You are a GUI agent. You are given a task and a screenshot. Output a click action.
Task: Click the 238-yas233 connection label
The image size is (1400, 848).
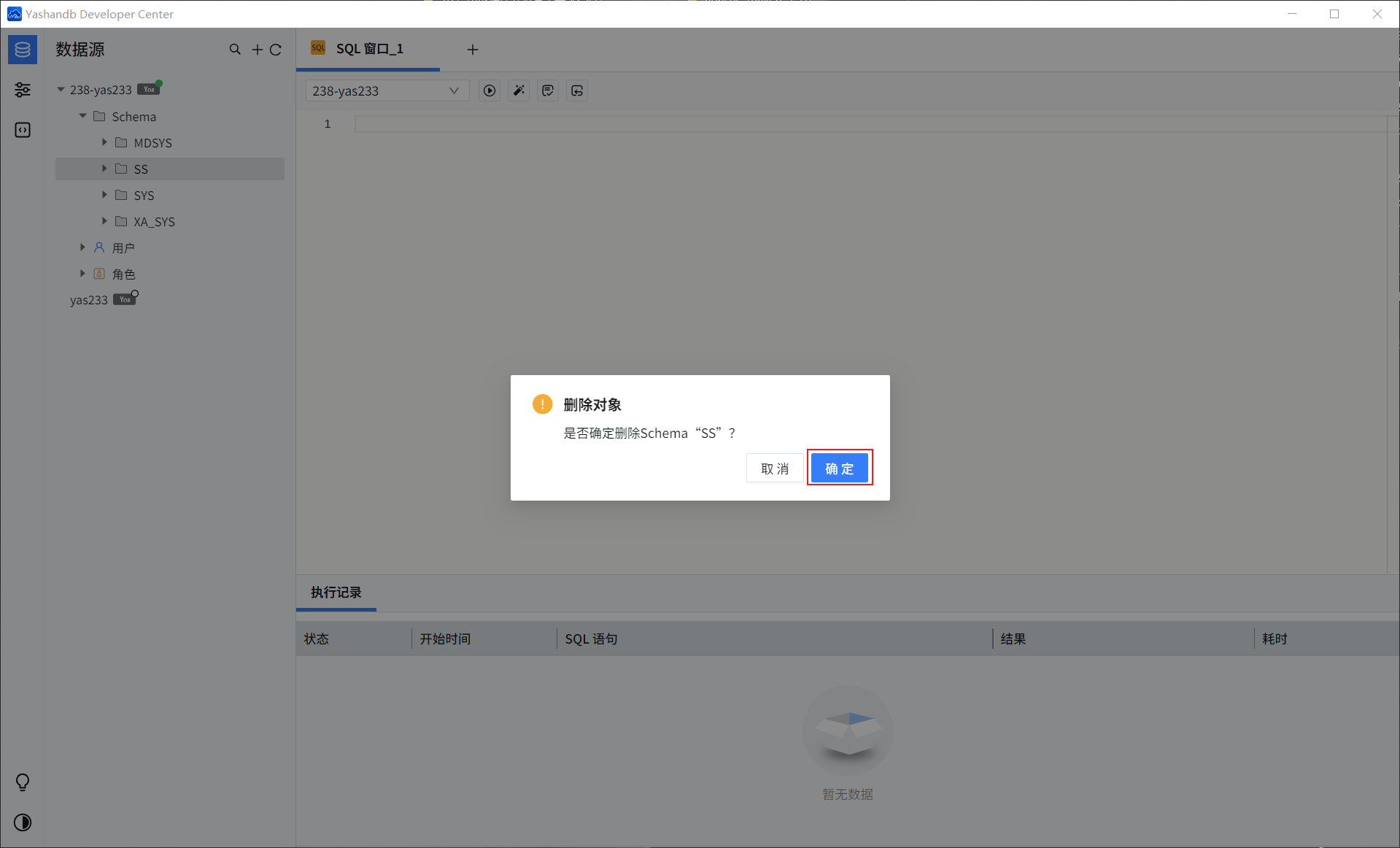click(x=101, y=90)
